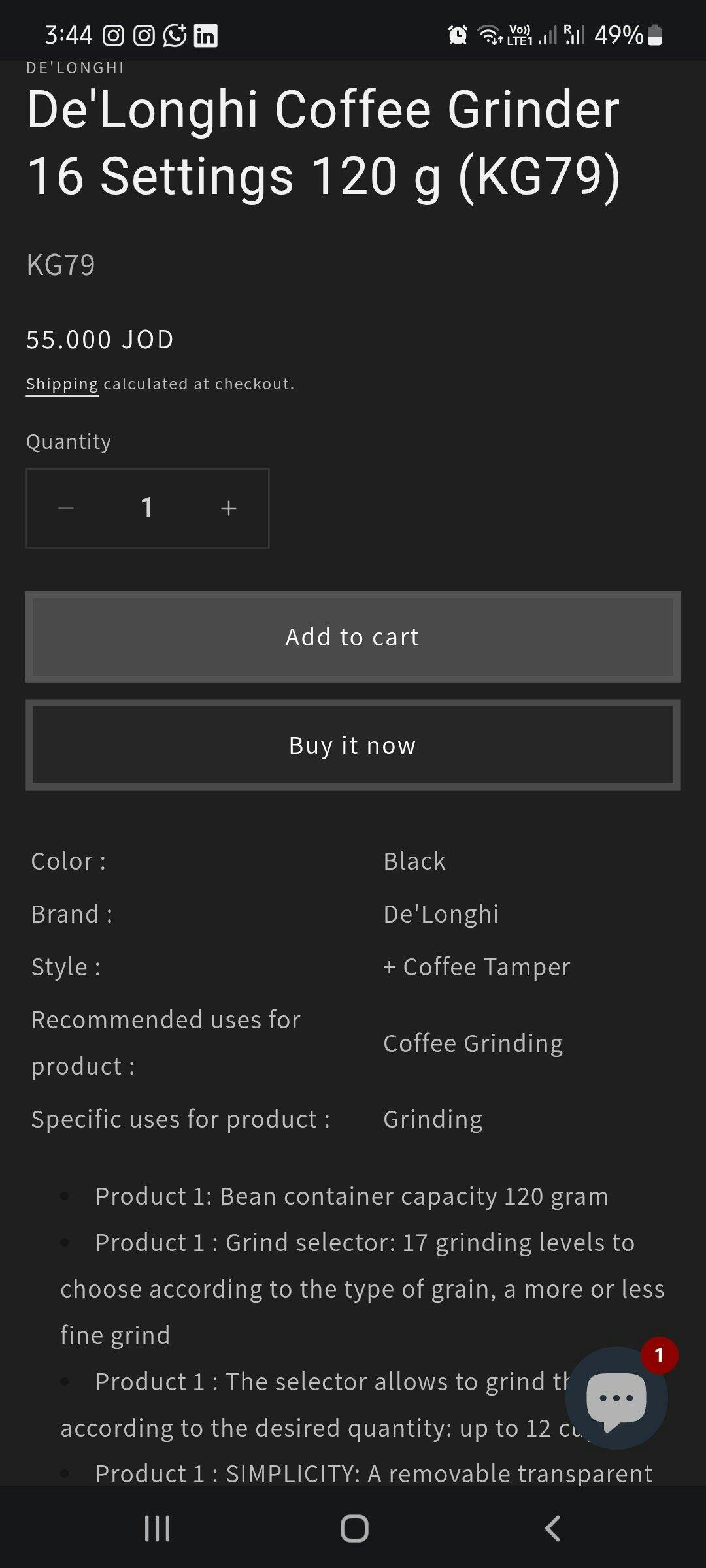This screenshot has height=1568, width=706.
Task: Tap the De'Longhi Coffee Grinder product title
Action: click(x=324, y=142)
